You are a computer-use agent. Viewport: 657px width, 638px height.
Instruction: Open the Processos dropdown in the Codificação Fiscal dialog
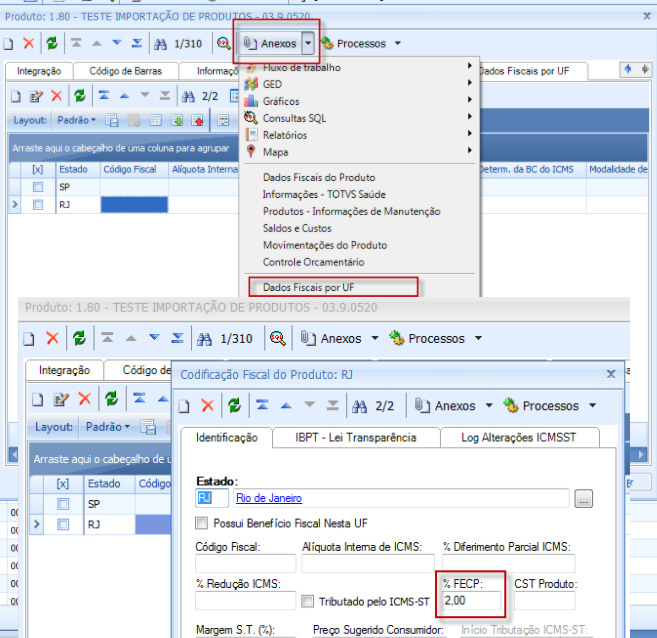click(592, 406)
